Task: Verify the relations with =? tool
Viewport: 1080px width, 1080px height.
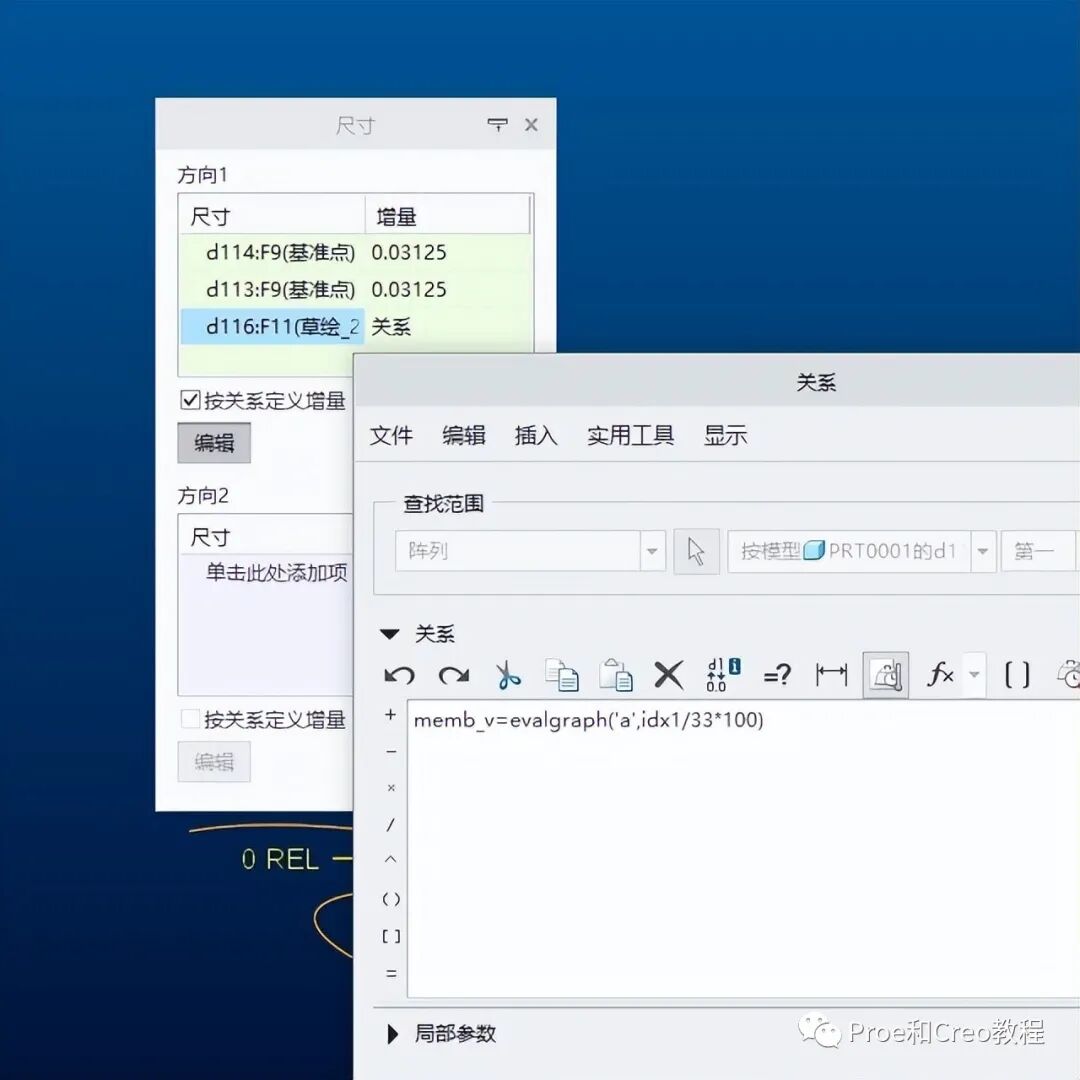Action: pyautogui.click(x=778, y=674)
